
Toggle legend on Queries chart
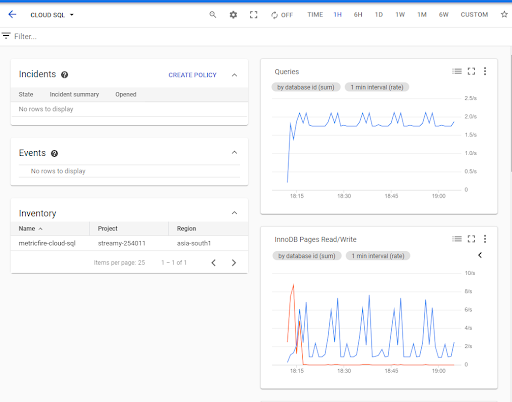click(457, 71)
